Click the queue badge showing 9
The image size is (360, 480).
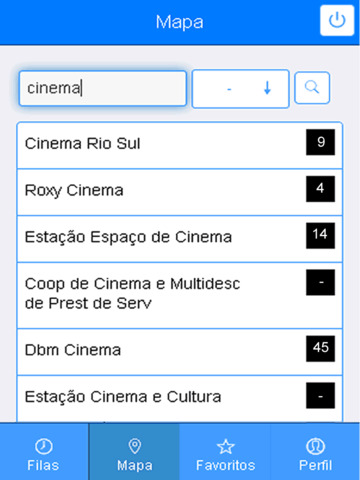click(320, 142)
